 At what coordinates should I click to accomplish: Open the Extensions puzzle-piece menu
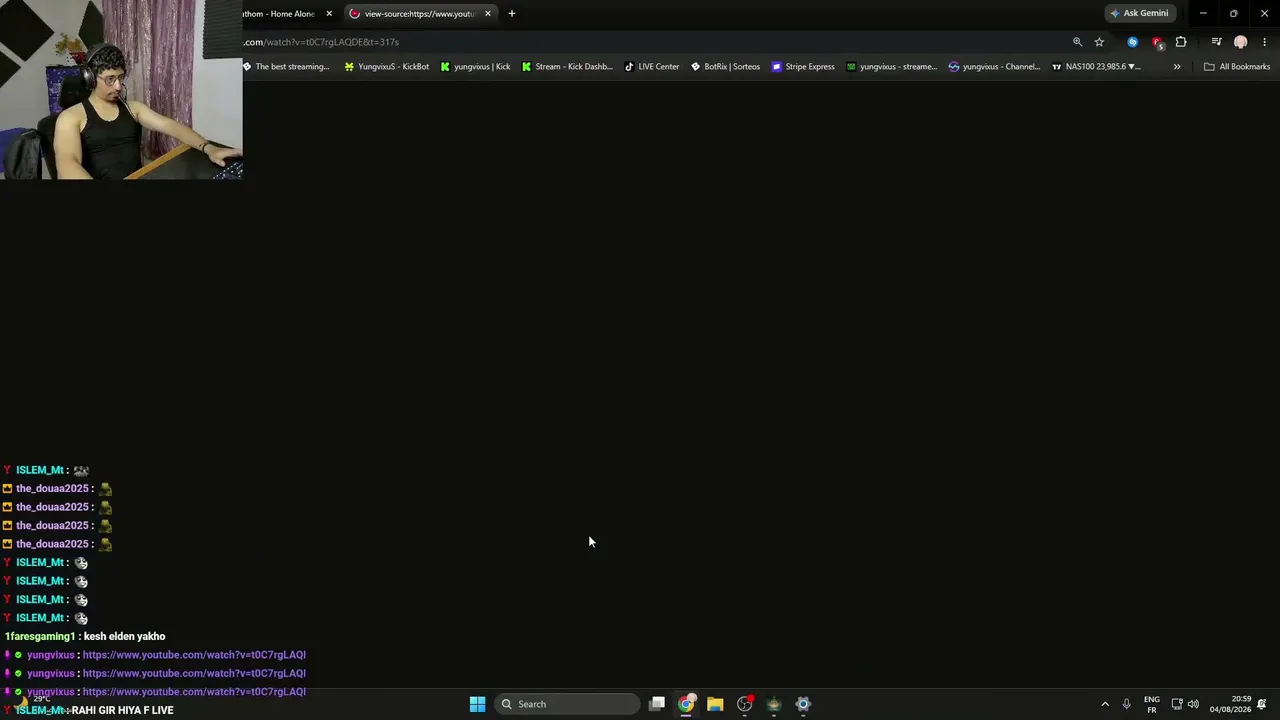coord(1181,42)
